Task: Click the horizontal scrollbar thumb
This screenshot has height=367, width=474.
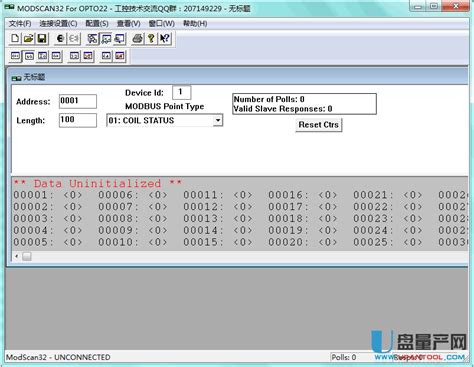Action: (x=27, y=256)
